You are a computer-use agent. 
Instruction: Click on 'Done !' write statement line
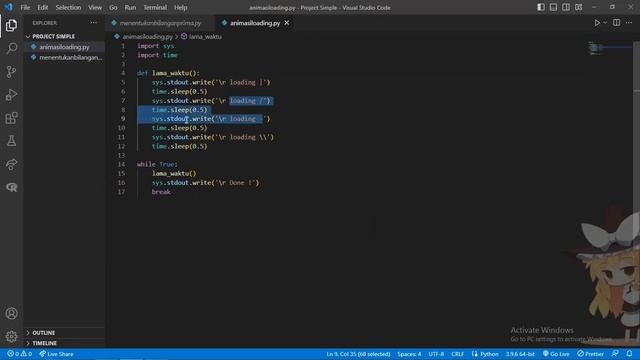point(205,182)
